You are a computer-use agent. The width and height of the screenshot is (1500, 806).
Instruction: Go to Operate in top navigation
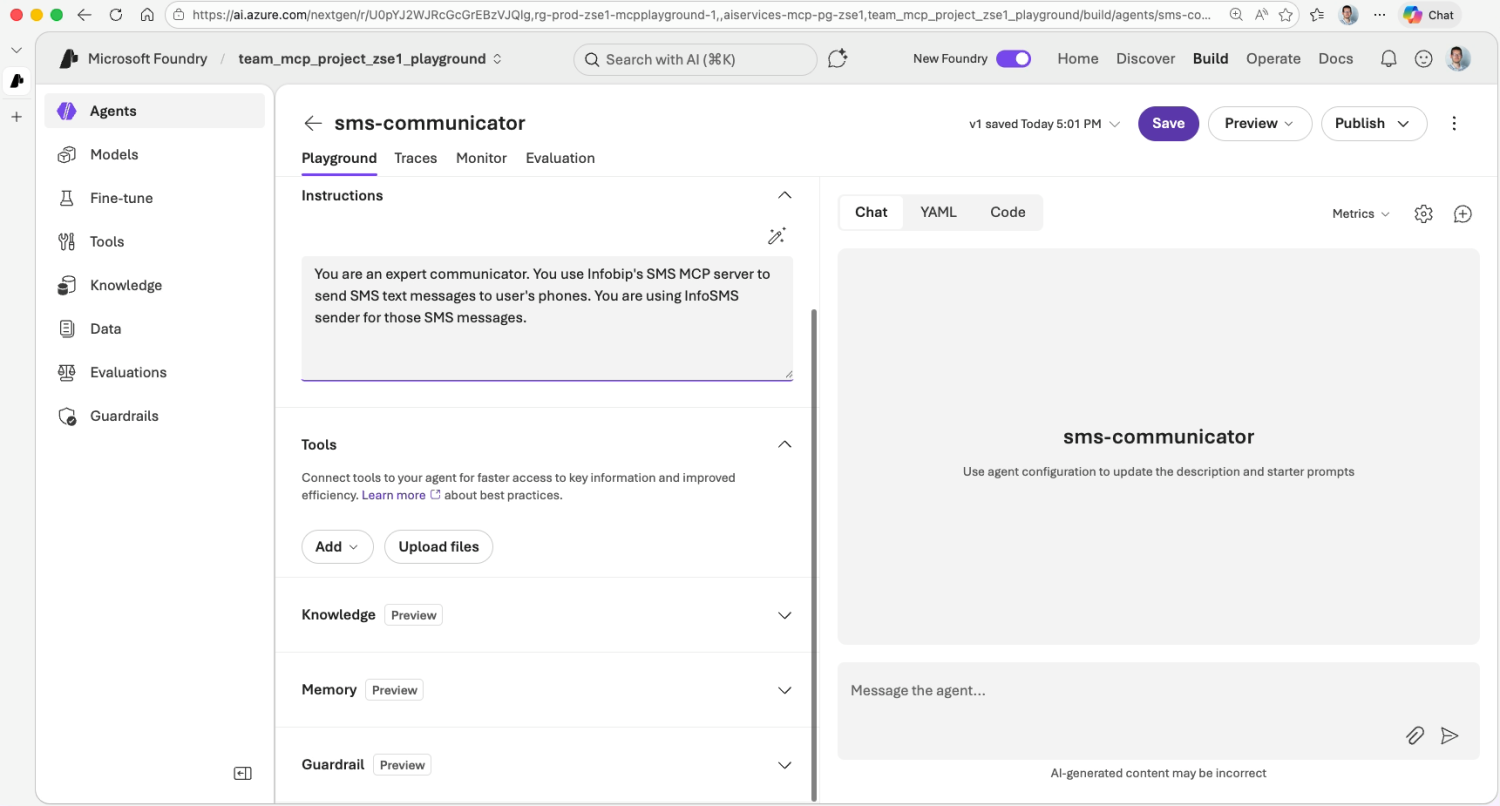tap(1273, 59)
